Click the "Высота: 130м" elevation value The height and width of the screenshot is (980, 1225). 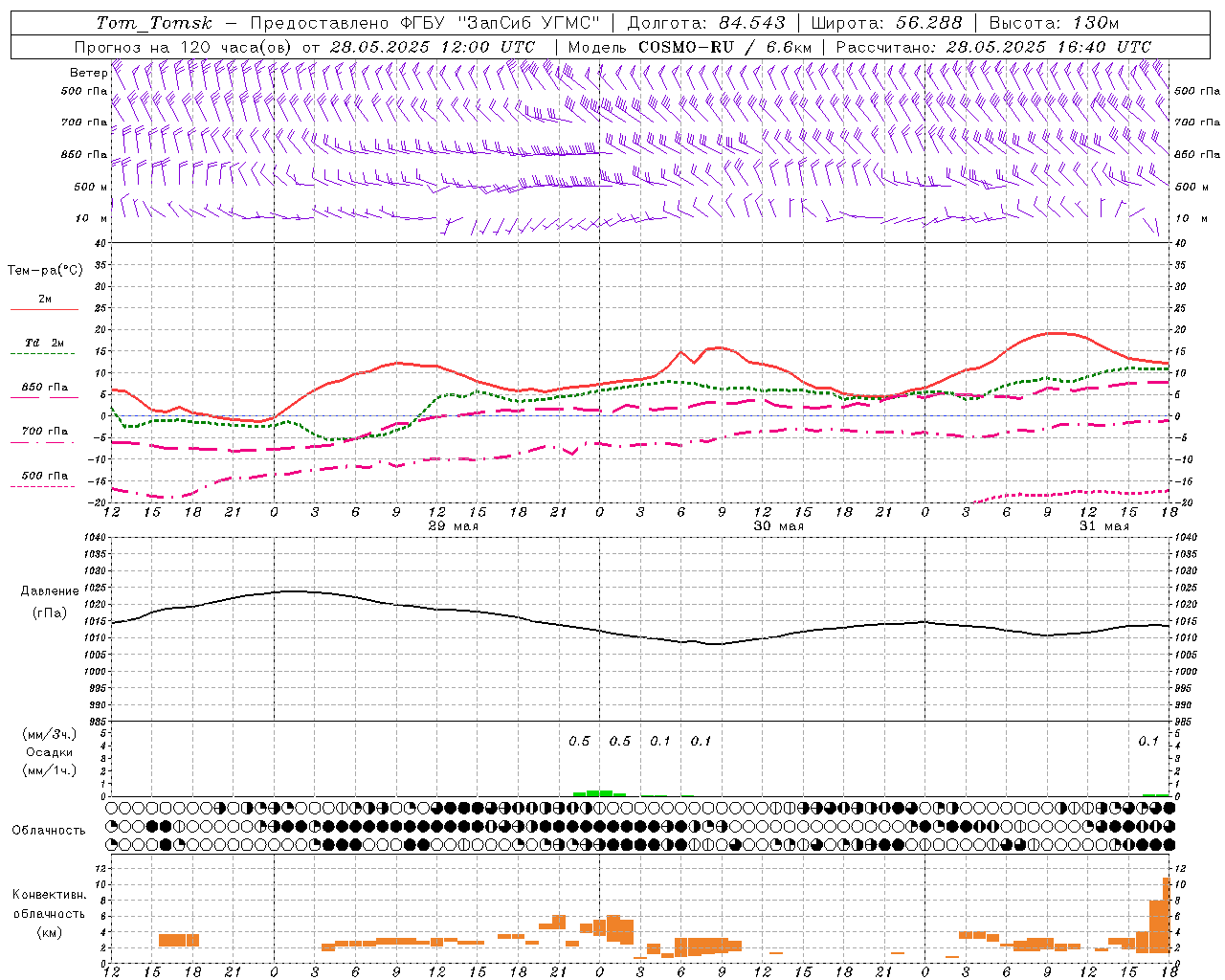1054,23
